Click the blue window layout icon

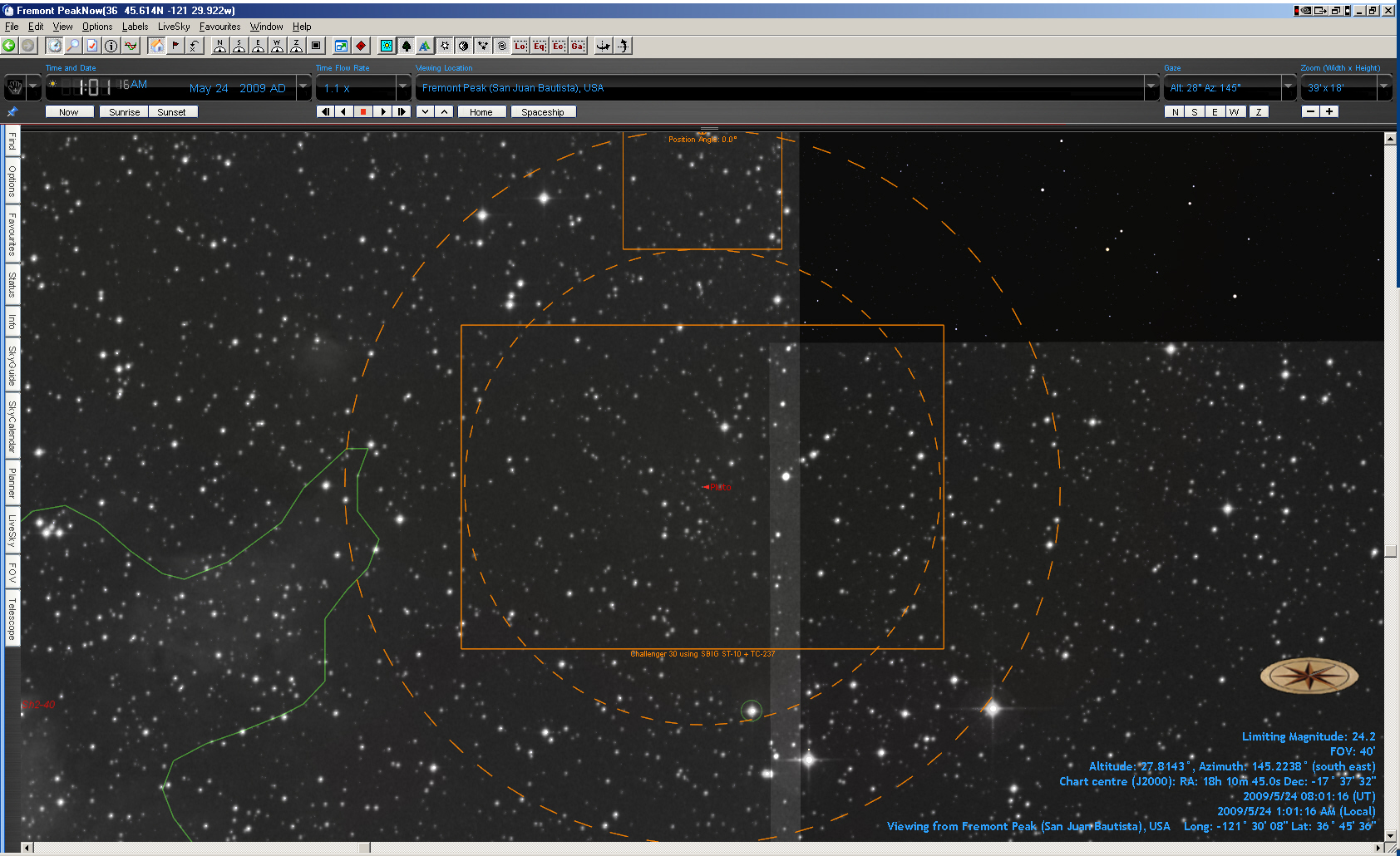pyautogui.click(x=341, y=46)
